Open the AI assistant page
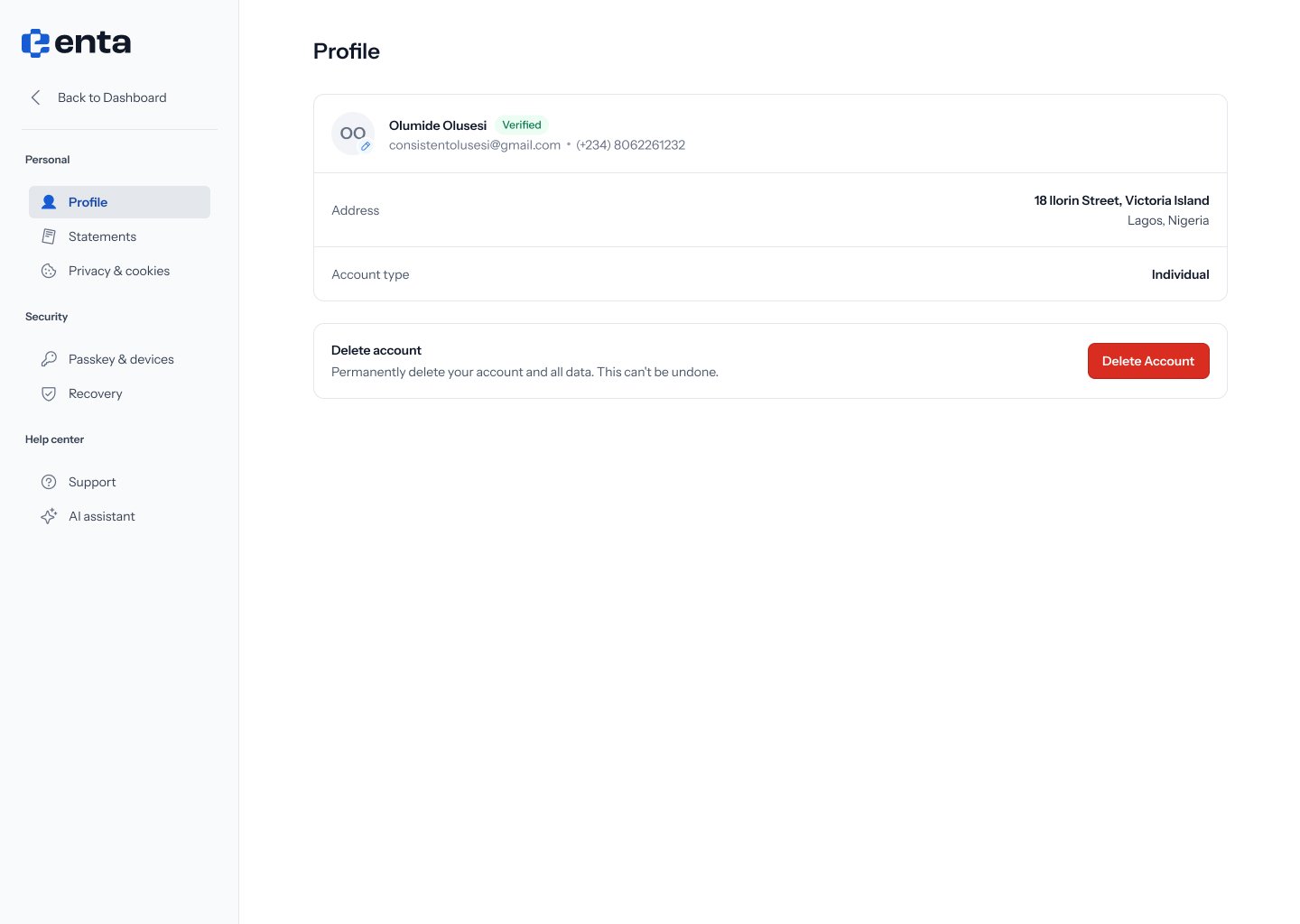This screenshot has width=1300, height=924. 119,516
